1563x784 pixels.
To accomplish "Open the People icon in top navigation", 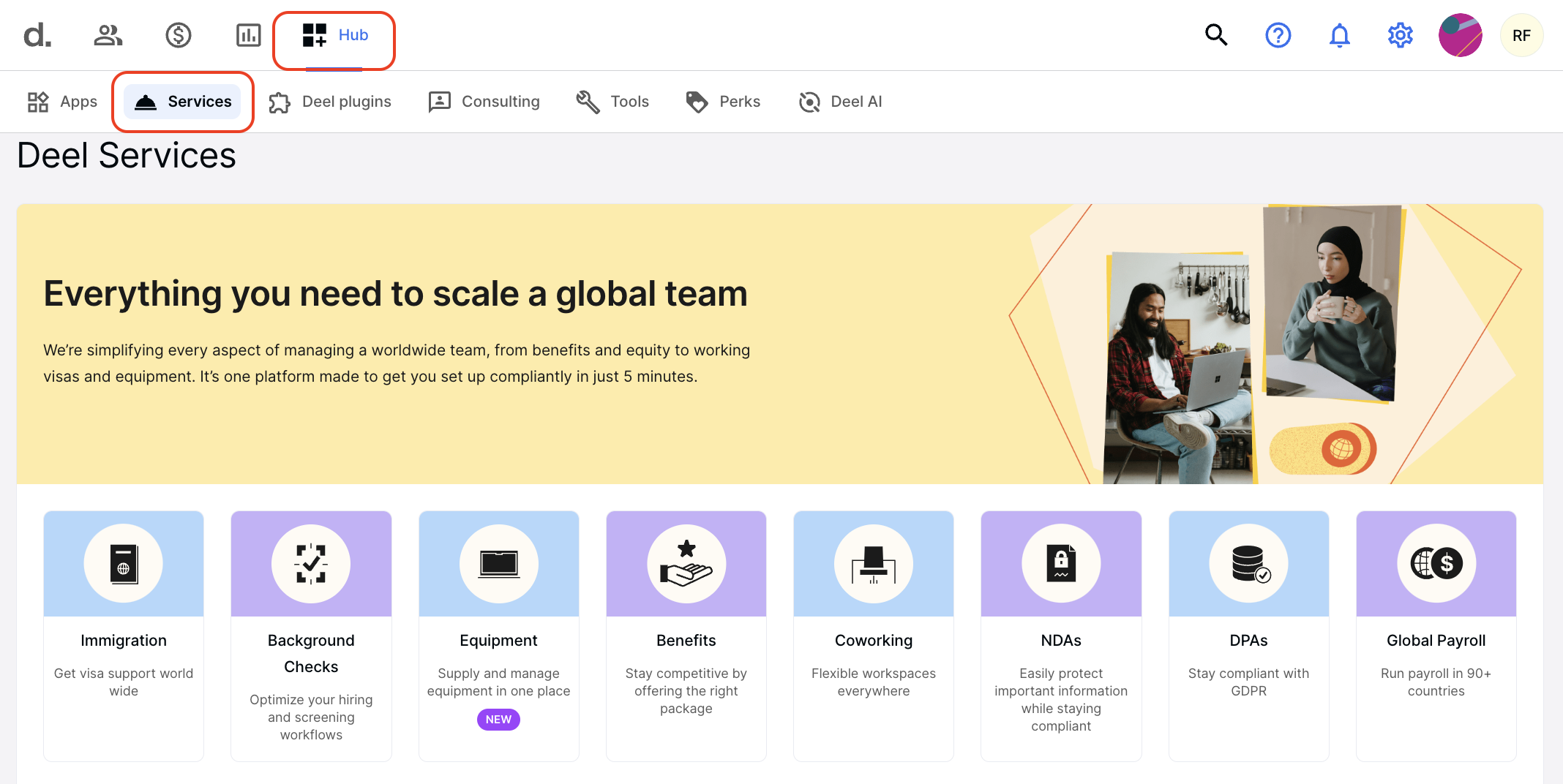I will coord(108,35).
